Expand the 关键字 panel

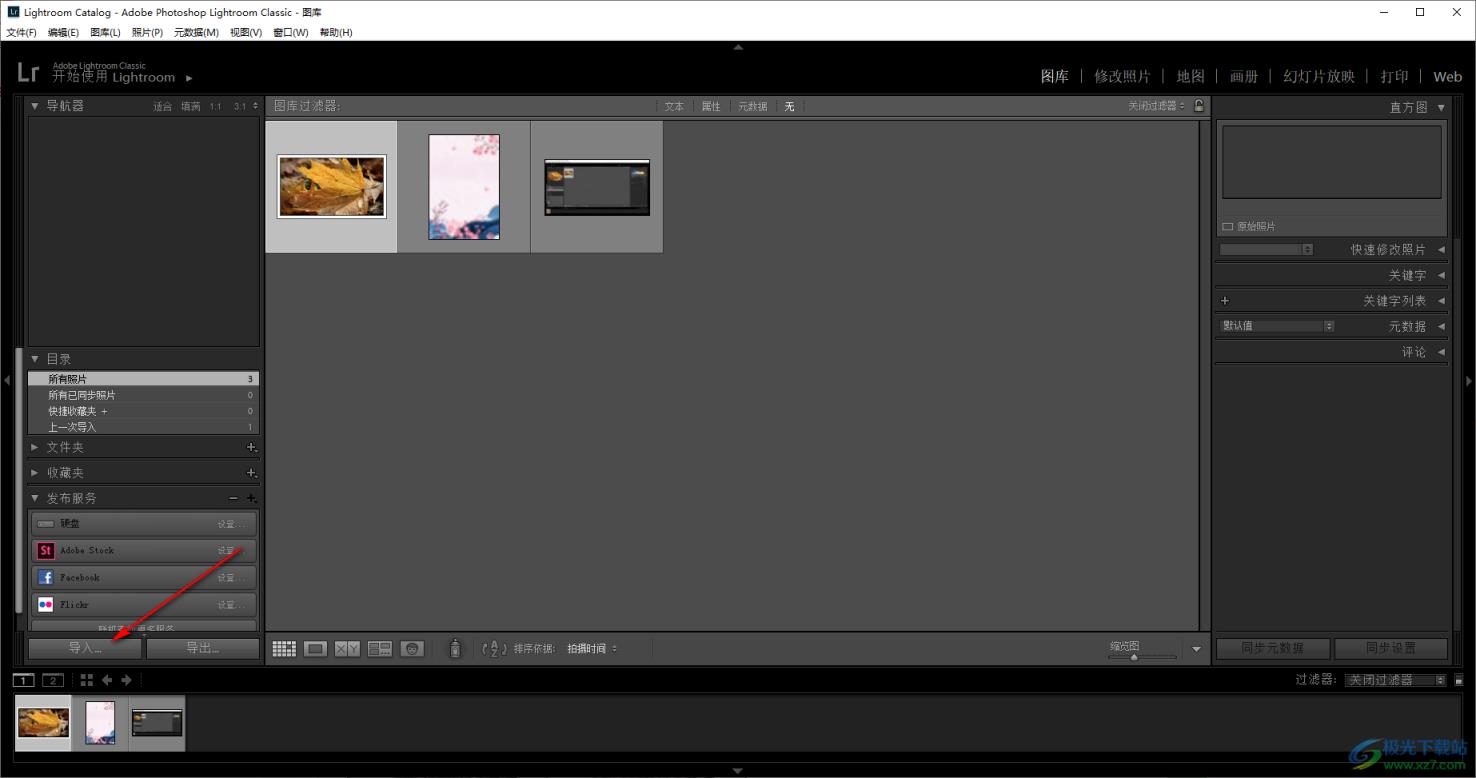[1441, 275]
